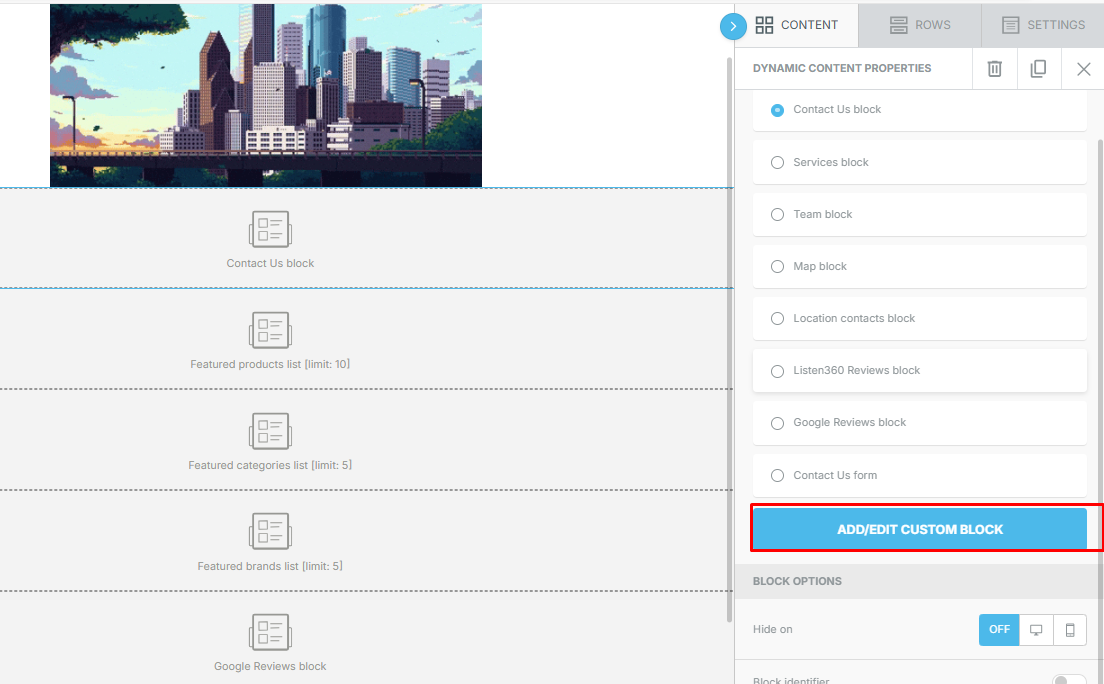Toggle the Block identifier switch
This screenshot has width=1104, height=684.
coord(1068,680)
